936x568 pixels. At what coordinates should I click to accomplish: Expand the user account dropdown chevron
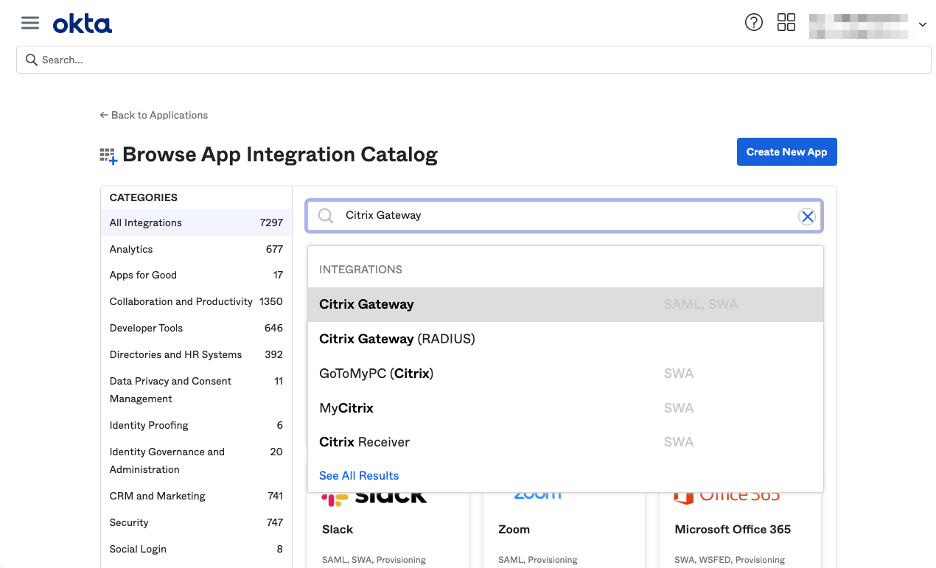[x=922, y=25]
